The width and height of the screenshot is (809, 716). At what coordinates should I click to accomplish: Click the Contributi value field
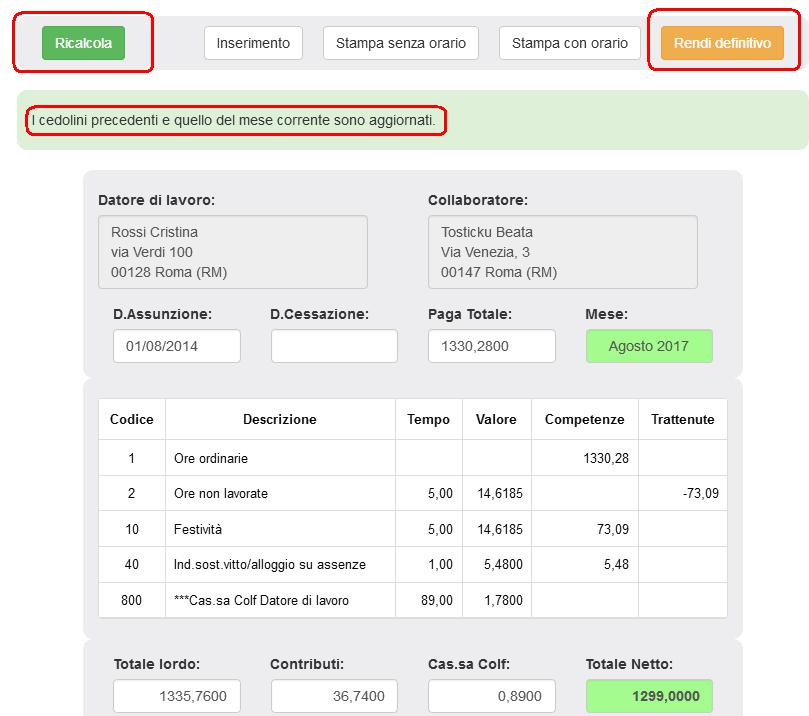334,697
